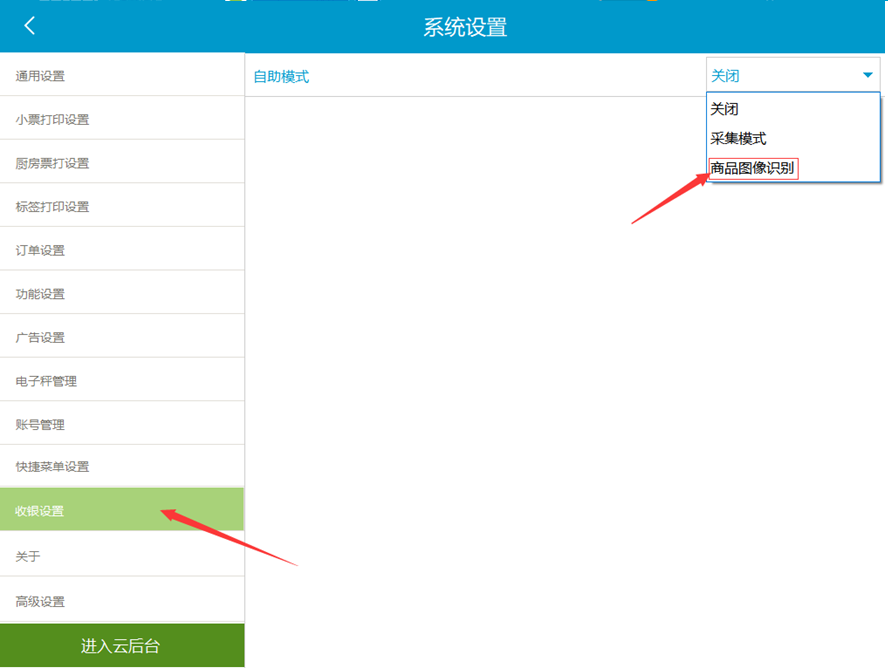The image size is (888, 668).
Task: Select 采集模式 from dropdown list
Action: click(738, 139)
